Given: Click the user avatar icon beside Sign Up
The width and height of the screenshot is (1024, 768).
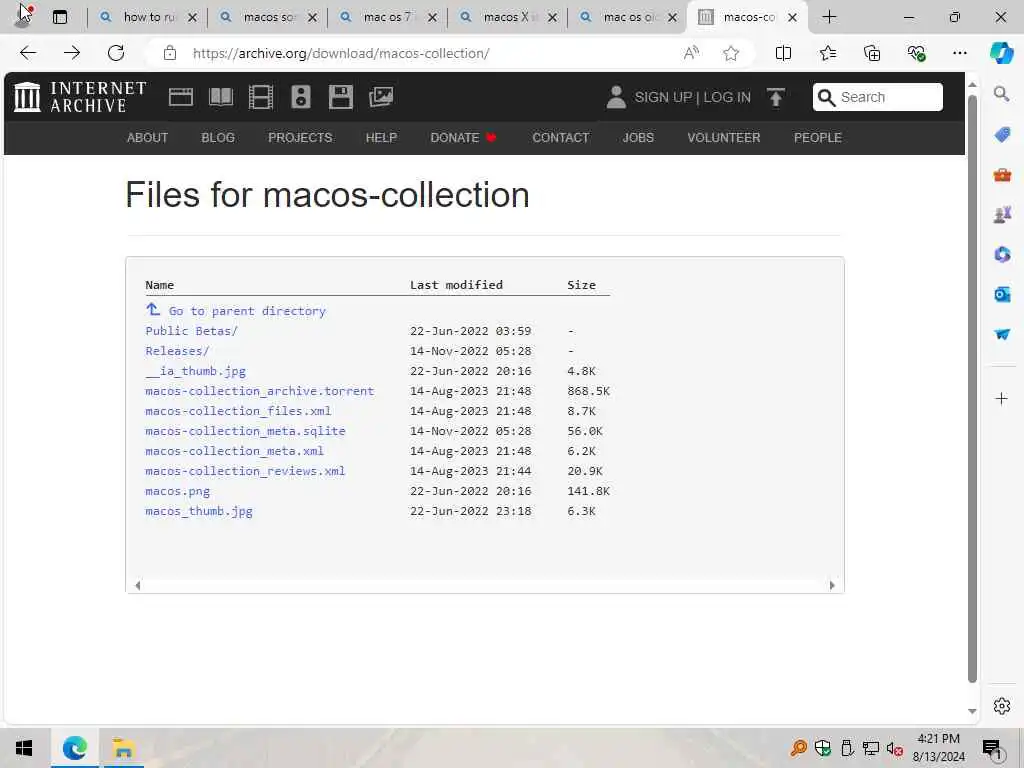Looking at the screenshot, I should 616,97.
